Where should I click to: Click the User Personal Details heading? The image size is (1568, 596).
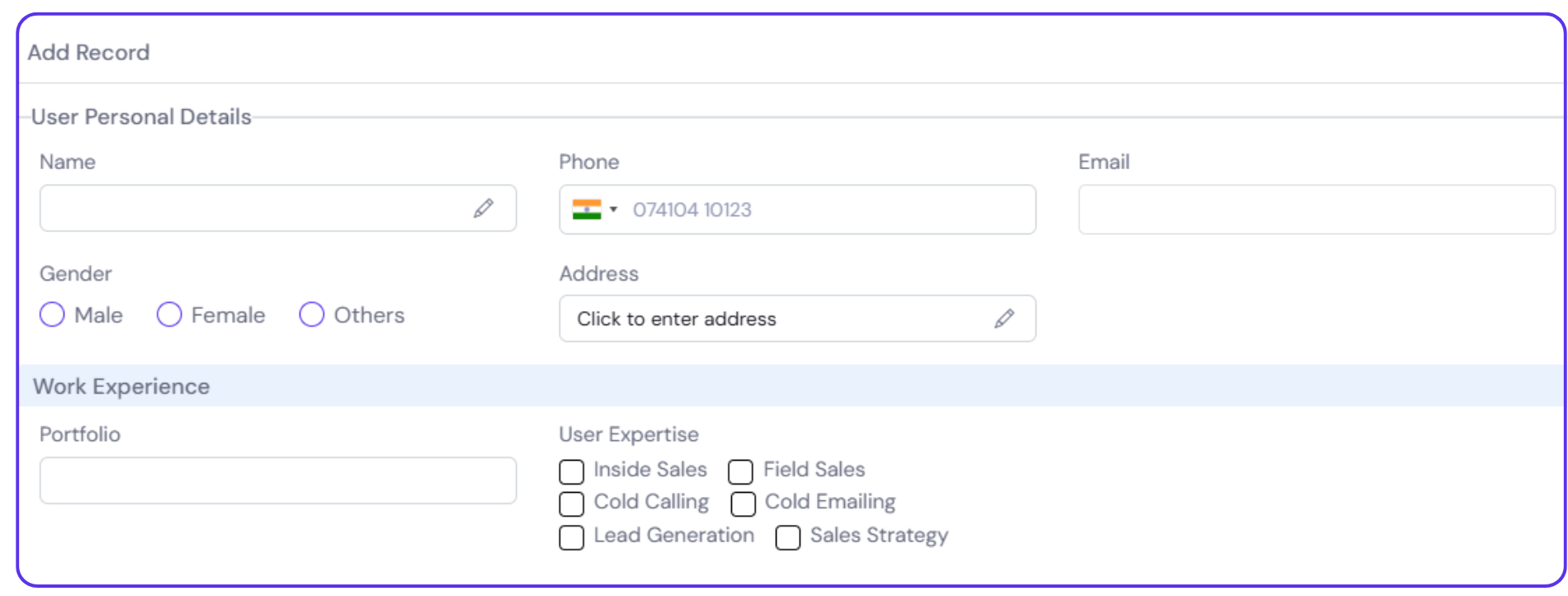pyautogui.click(x=141, y=117)
